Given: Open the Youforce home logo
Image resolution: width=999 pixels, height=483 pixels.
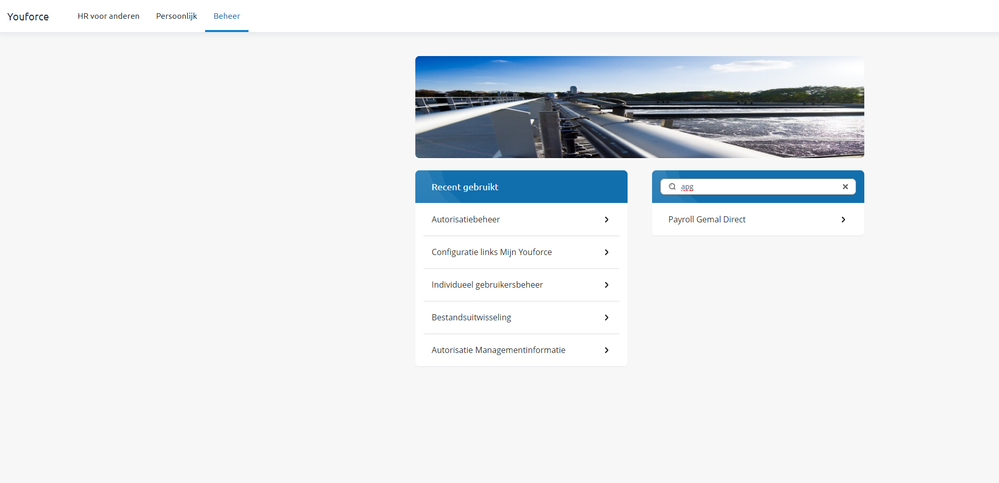Looking at the screenshot, I should coord(28,17).
